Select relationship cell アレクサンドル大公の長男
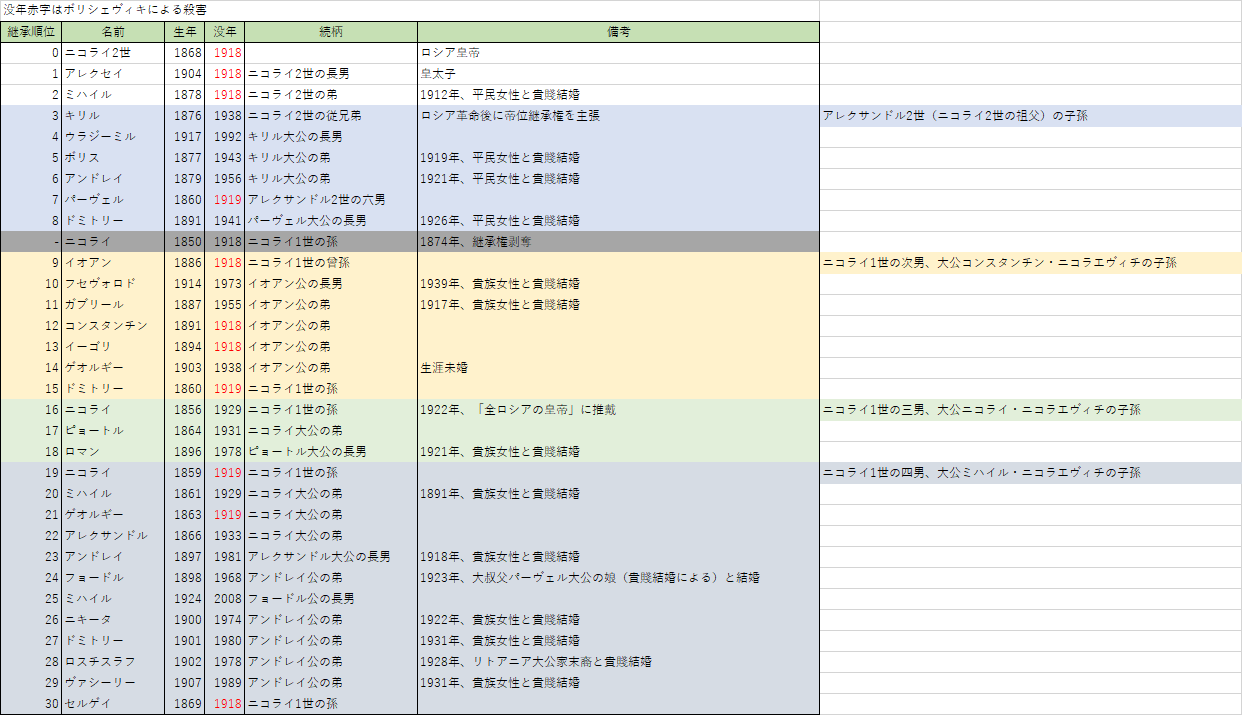 (x=331, y=557)
